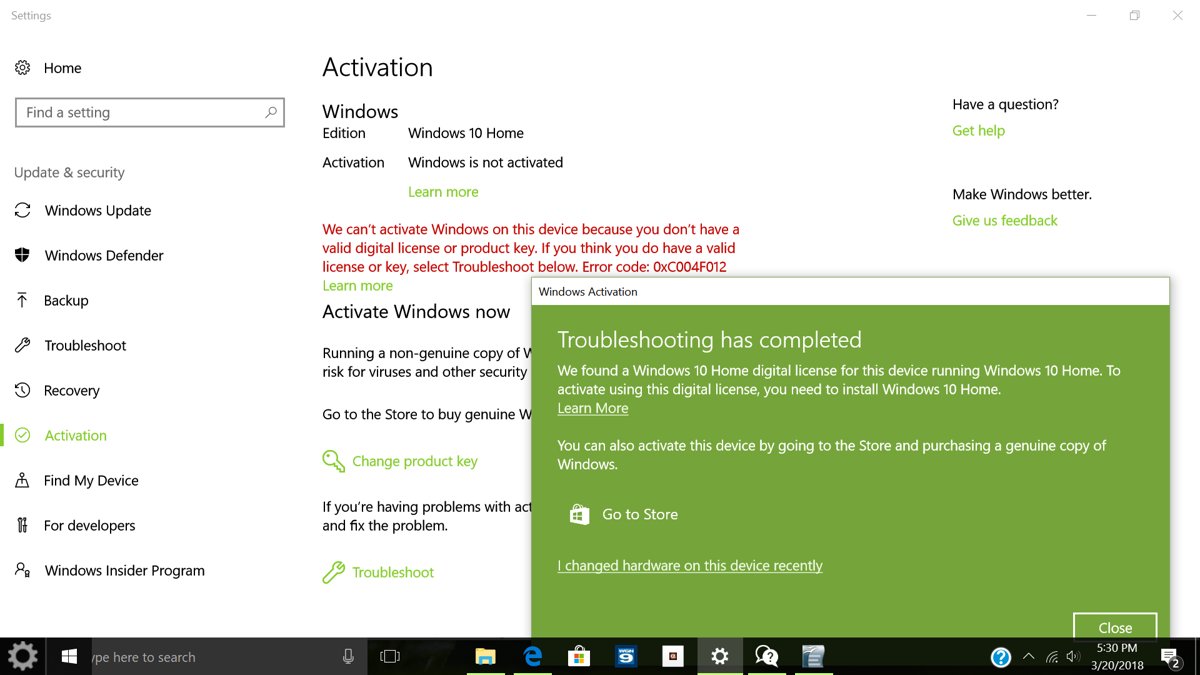This screenshot has height=675, width=1200.
Task: Click Learn More in Windows Activation dialog
Action: [593, 408]
